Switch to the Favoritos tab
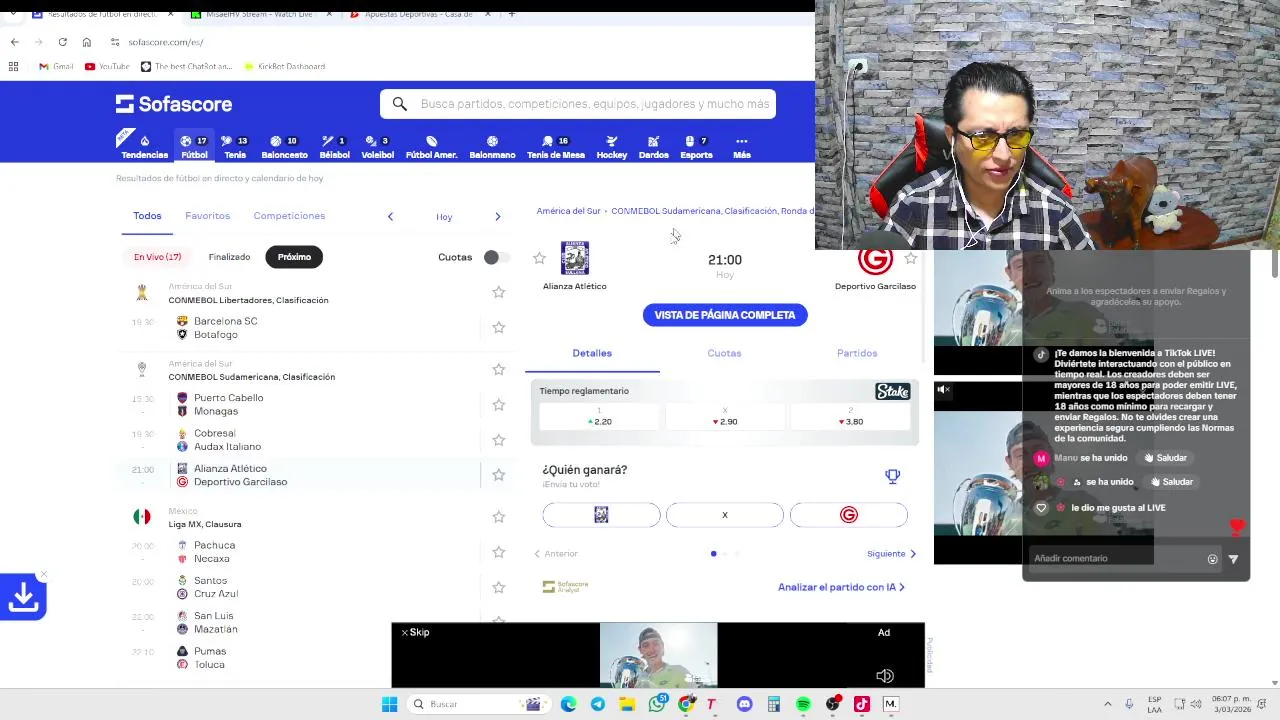 click(207, 216)
